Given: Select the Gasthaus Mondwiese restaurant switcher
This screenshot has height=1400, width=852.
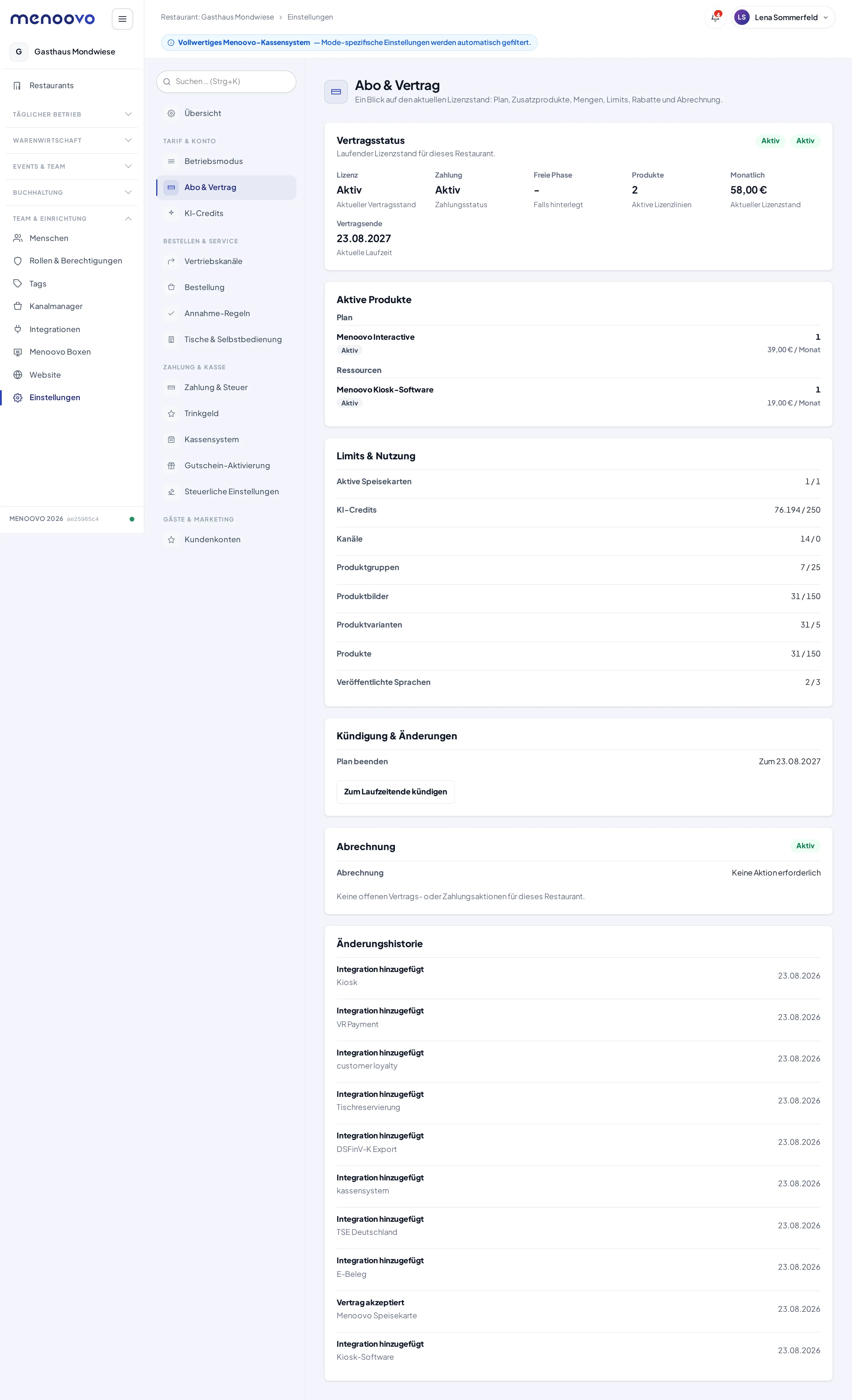Looking at the screenshot, I should pyautogui.click(x=72, y=52).
